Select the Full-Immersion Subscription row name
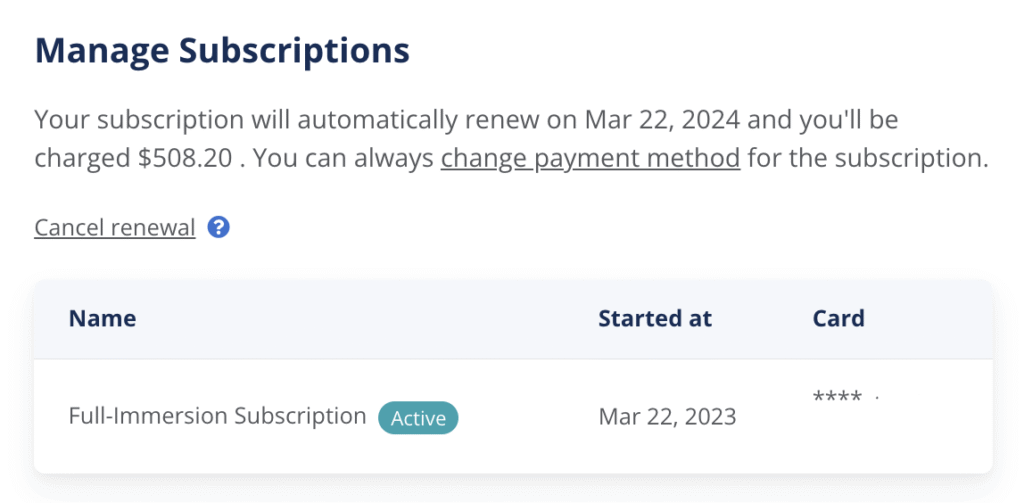Viewport: 1024px width, 503px height. pyautogui.click(x=217, y=416)
